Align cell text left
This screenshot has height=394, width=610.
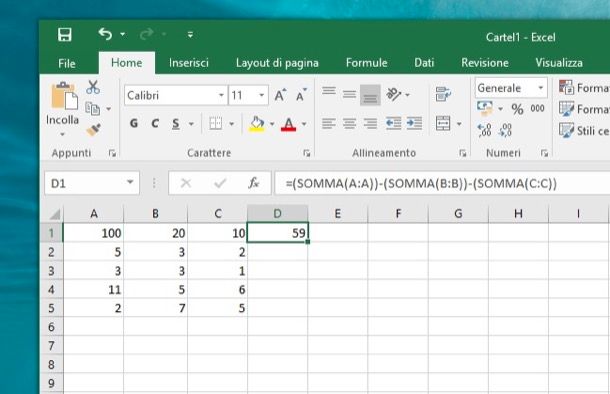point(329,124)
